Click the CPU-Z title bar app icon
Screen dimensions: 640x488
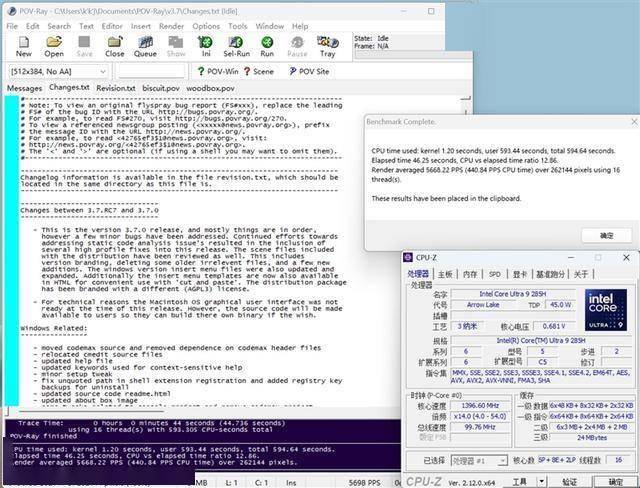408,257
